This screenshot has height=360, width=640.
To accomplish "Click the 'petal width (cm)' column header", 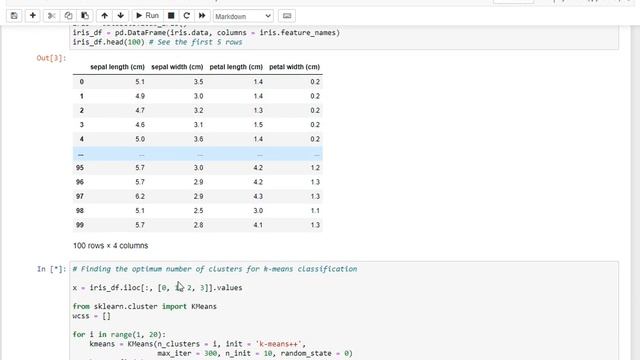I will point(294,67).
